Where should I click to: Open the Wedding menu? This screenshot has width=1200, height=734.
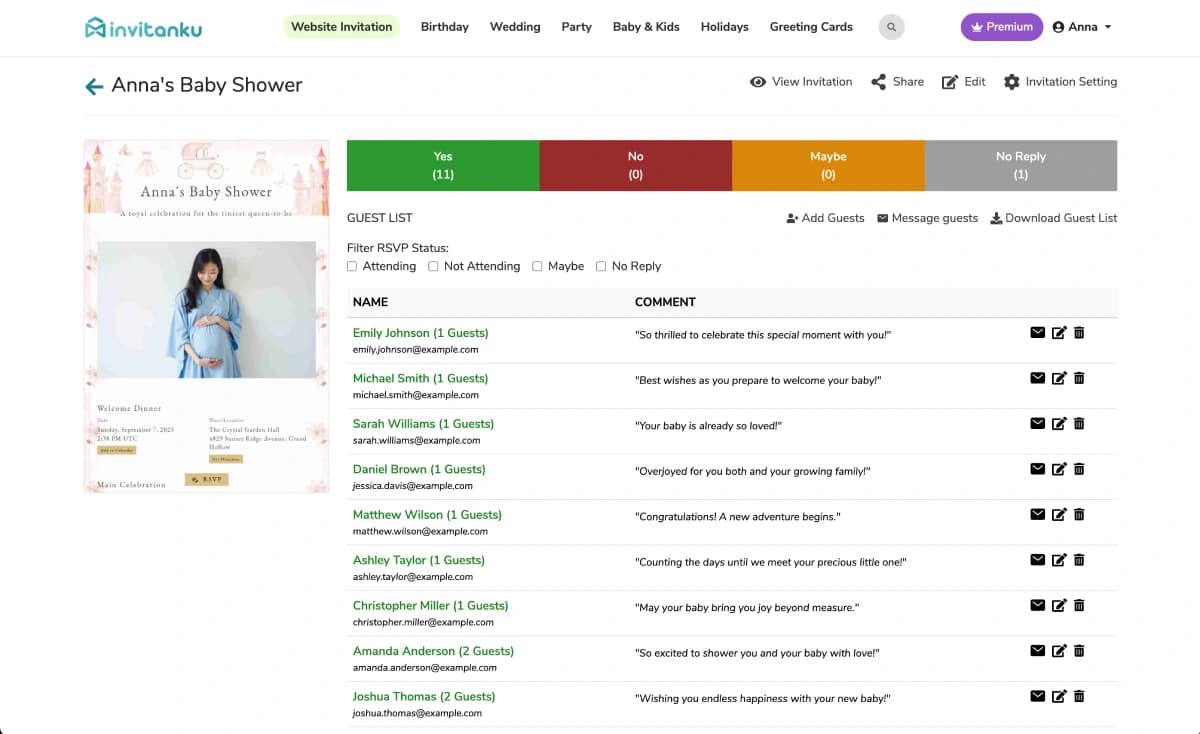(515, 27)
